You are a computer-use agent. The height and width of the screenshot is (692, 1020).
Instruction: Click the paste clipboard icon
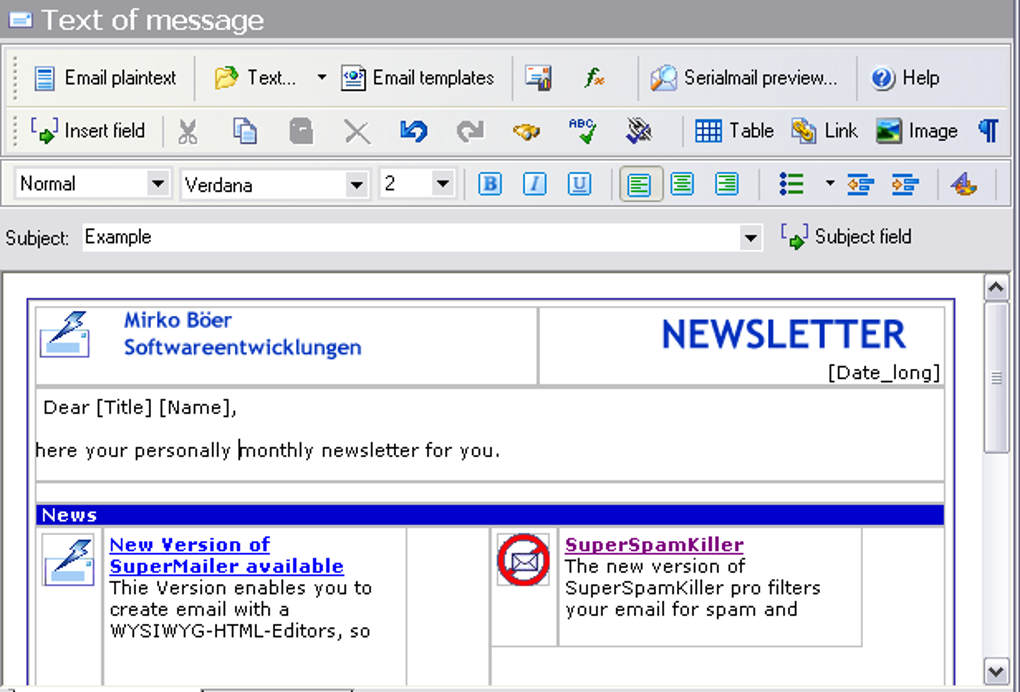301,131
